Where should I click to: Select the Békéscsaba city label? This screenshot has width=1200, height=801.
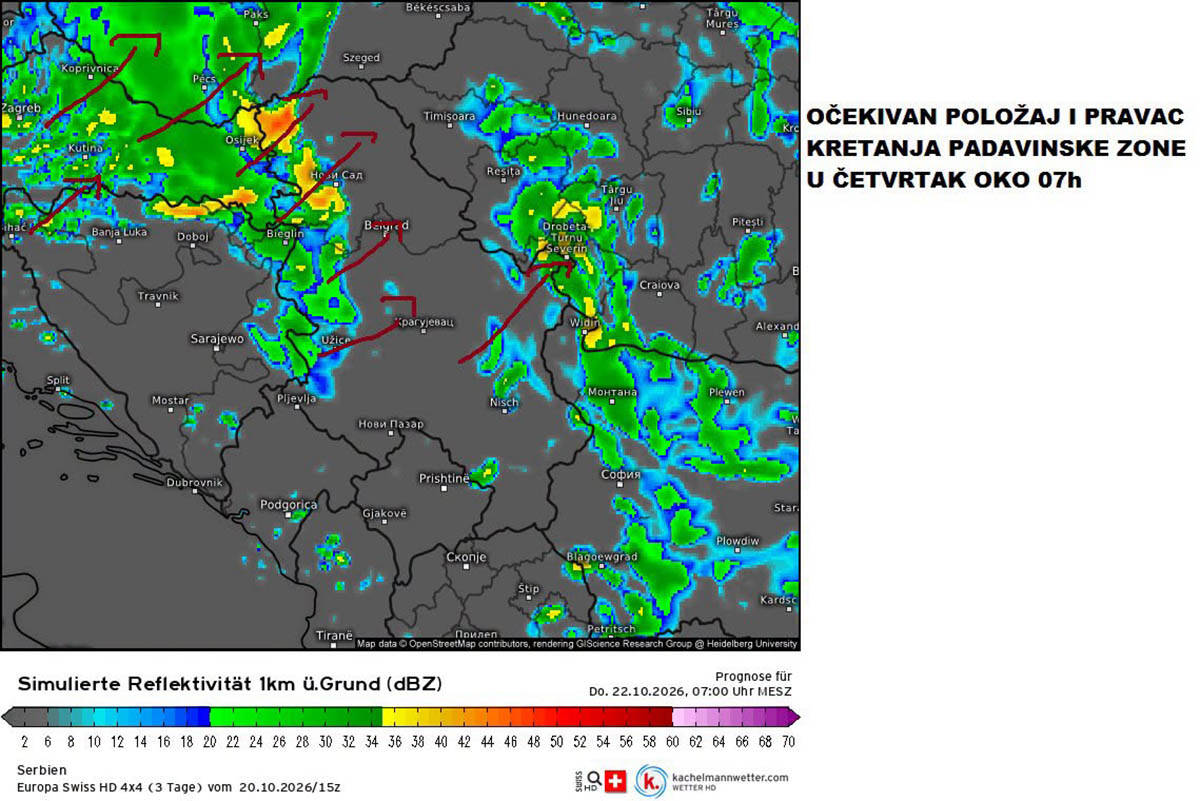coord(438,7)
